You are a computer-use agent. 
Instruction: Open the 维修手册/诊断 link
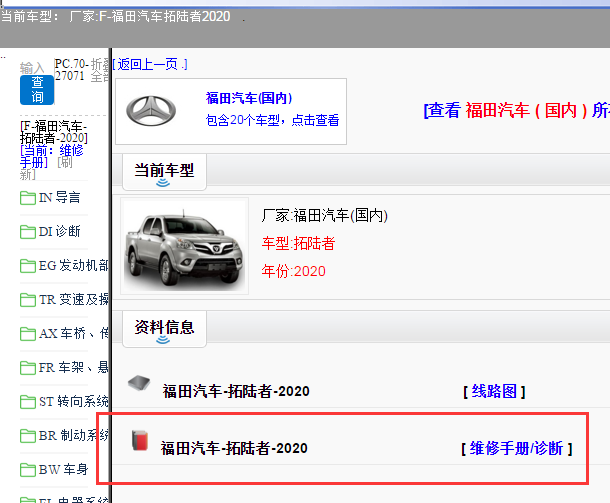pyautogui.click(x=517, y=449)
